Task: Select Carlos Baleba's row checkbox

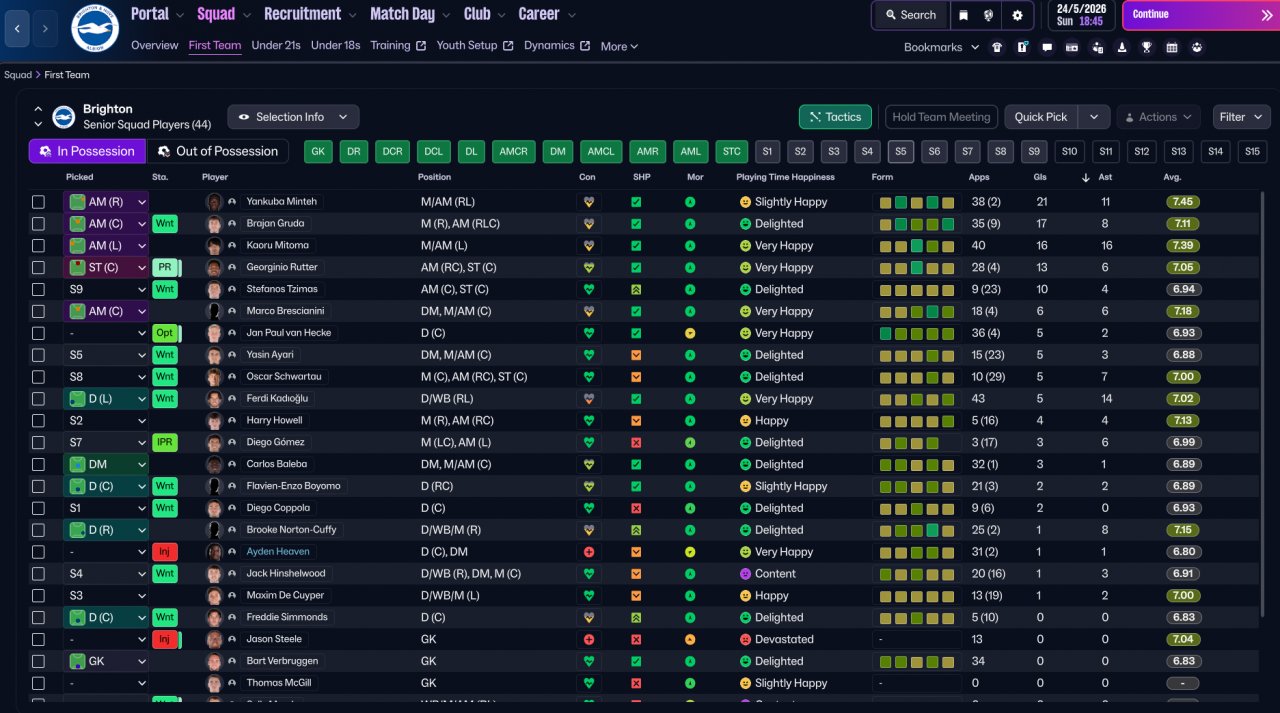Action: 38,465
